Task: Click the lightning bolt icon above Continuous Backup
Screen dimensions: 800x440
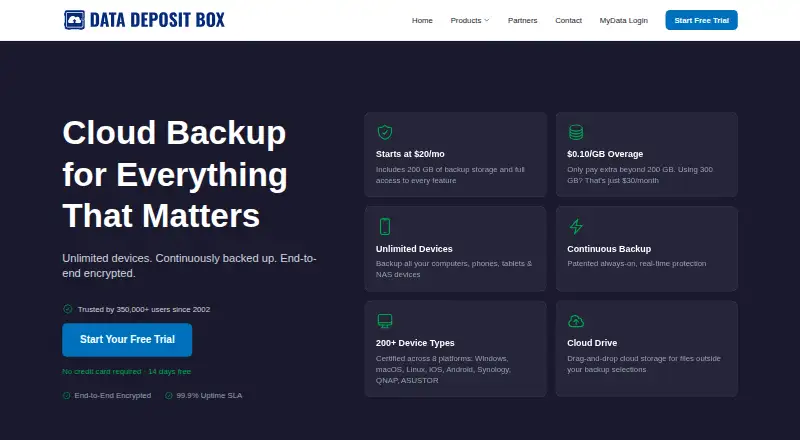Action: pos(576,227)
